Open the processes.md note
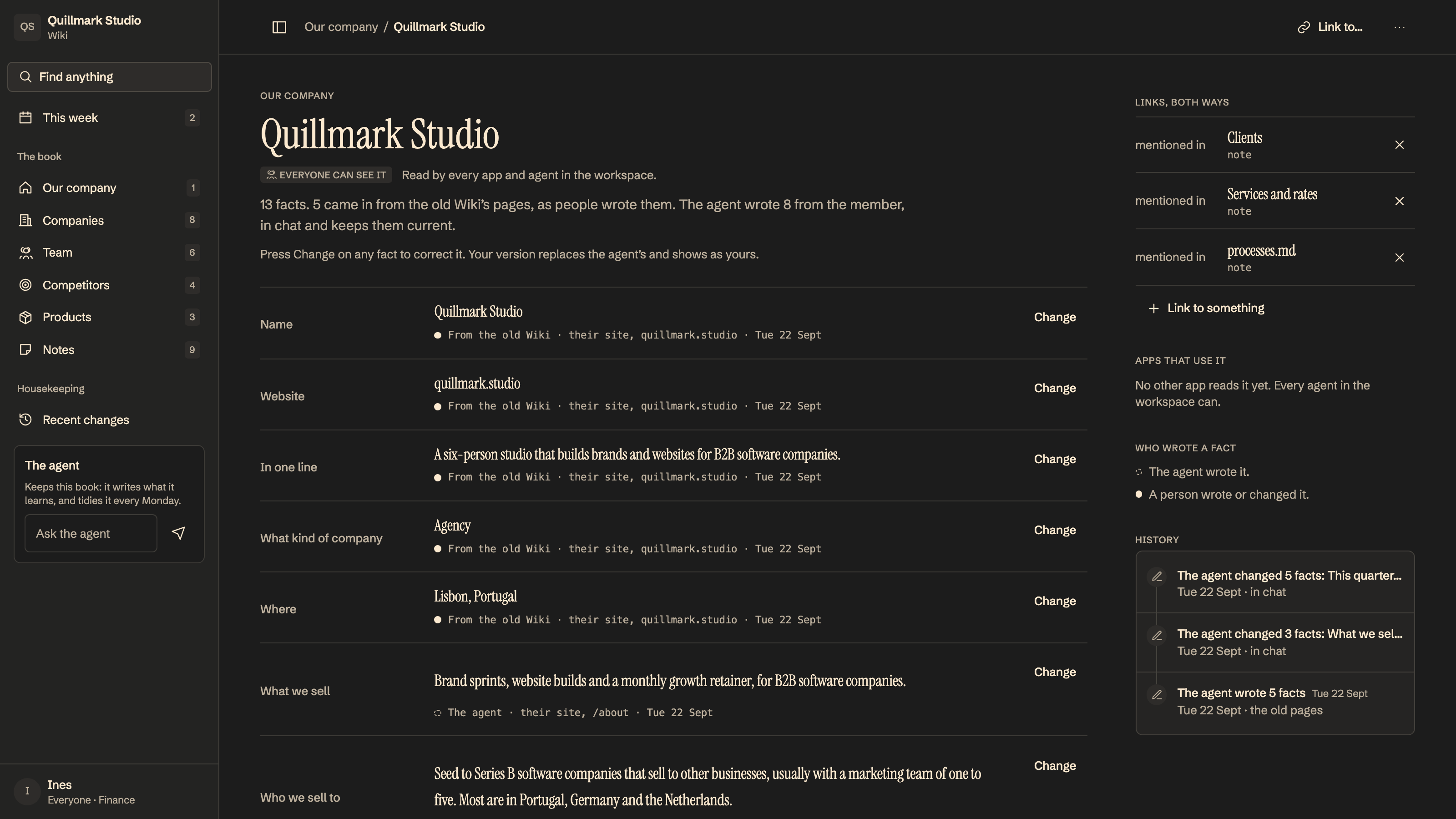Image resolution: width=1456 pixels, height=819 pixels. click(1262, 251)
